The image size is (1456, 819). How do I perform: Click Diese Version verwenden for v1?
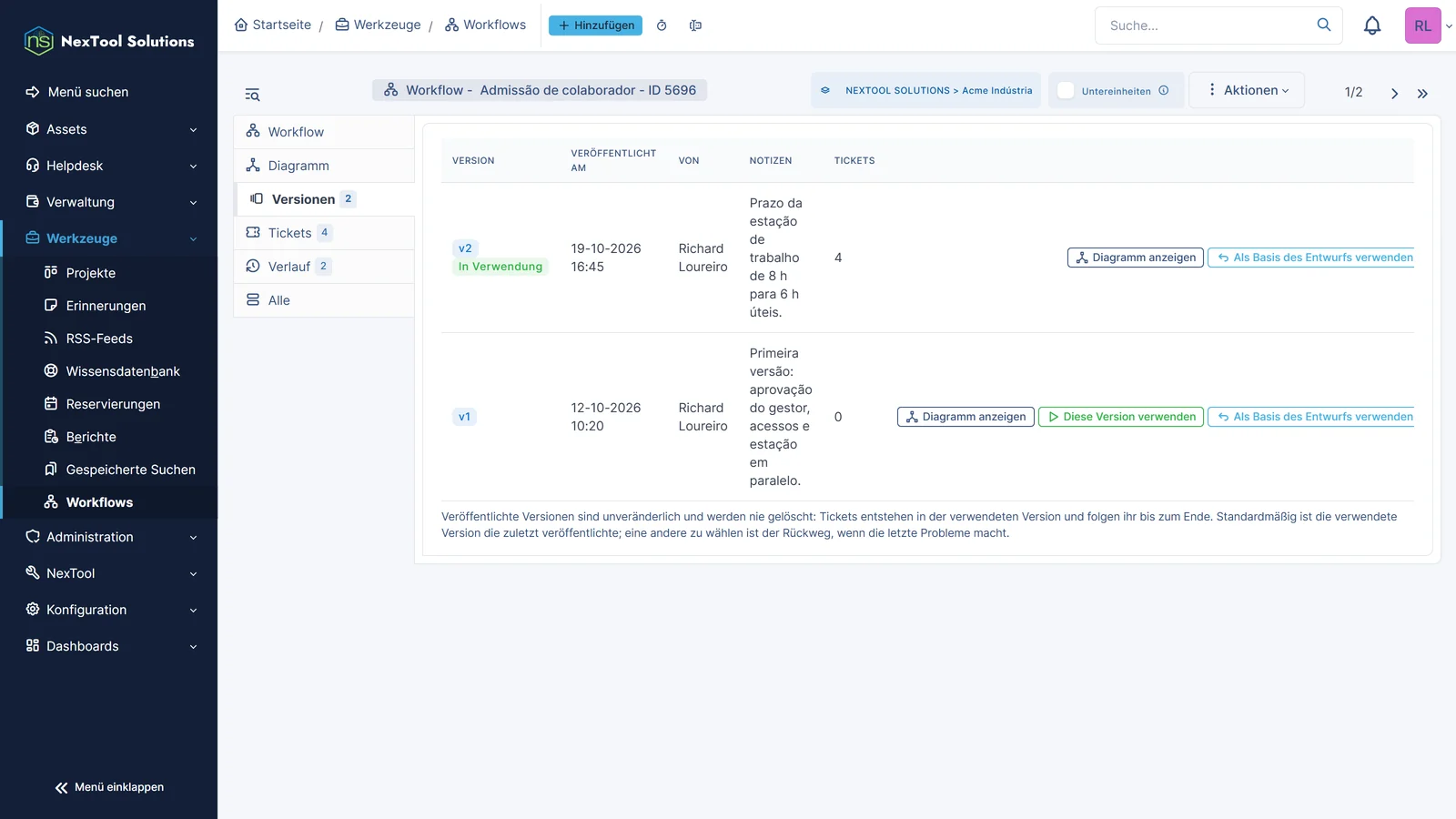(x=1120, y=417)
